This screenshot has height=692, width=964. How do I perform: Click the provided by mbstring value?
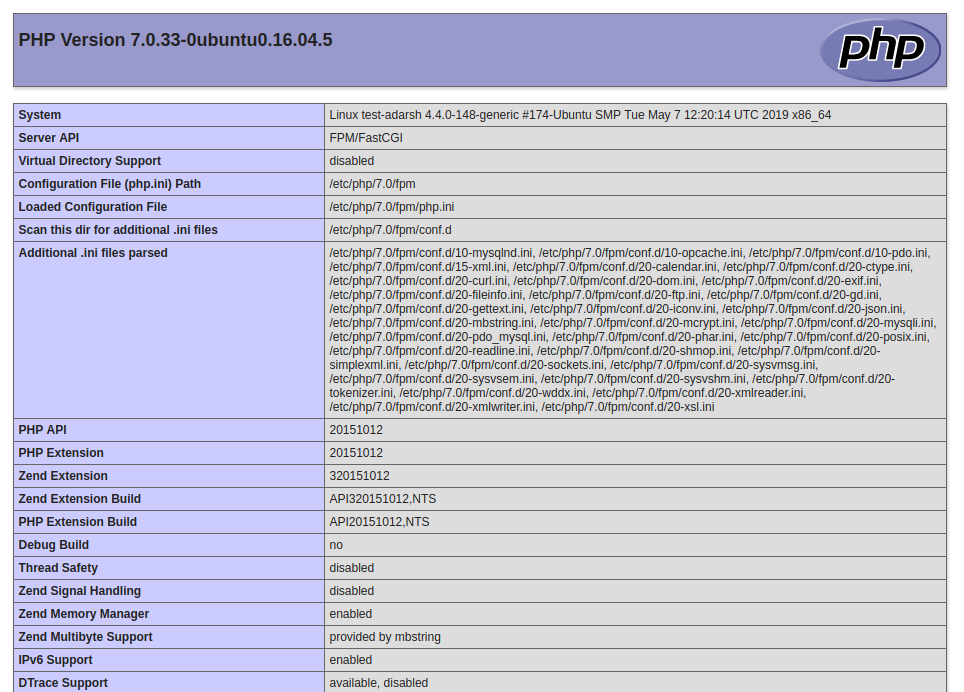pos(385,637)
